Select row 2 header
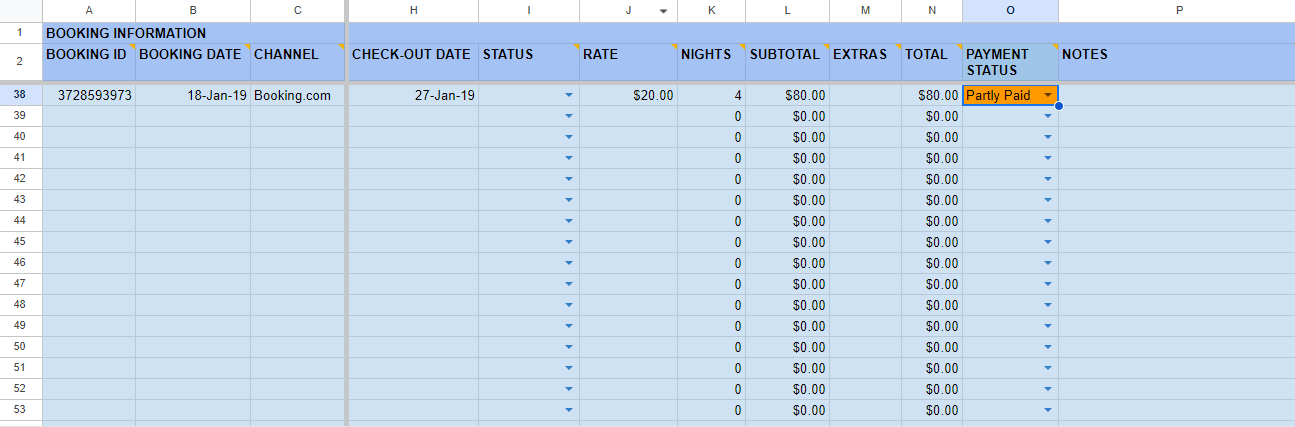The height and width of the screenshot is (427, 1295). point(21,62)
